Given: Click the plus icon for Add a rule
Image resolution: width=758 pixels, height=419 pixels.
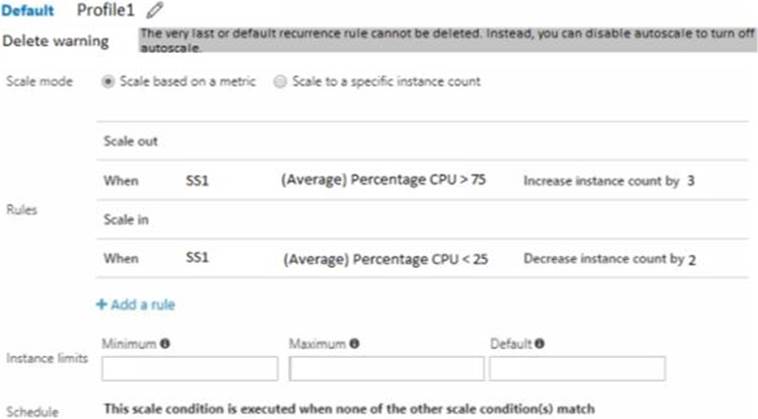Looking at the screenshot, I should (x=101, y=304).
